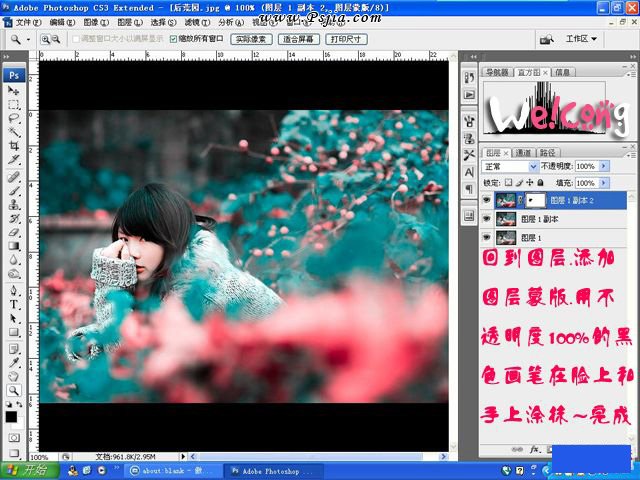Open the History panel icon
The height and width of the screenshot is (480, 640).
point(469,77)
